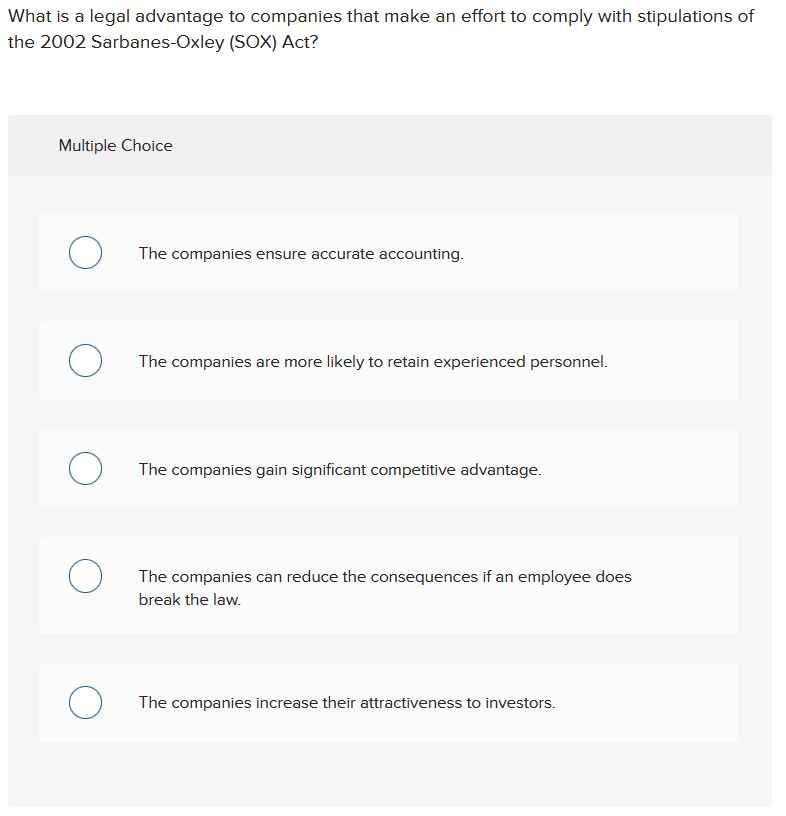Viewport: 786px width, 816px height.
Task: Mark the 'reduce the consequences' radio button
Action: tap(85, 577)
